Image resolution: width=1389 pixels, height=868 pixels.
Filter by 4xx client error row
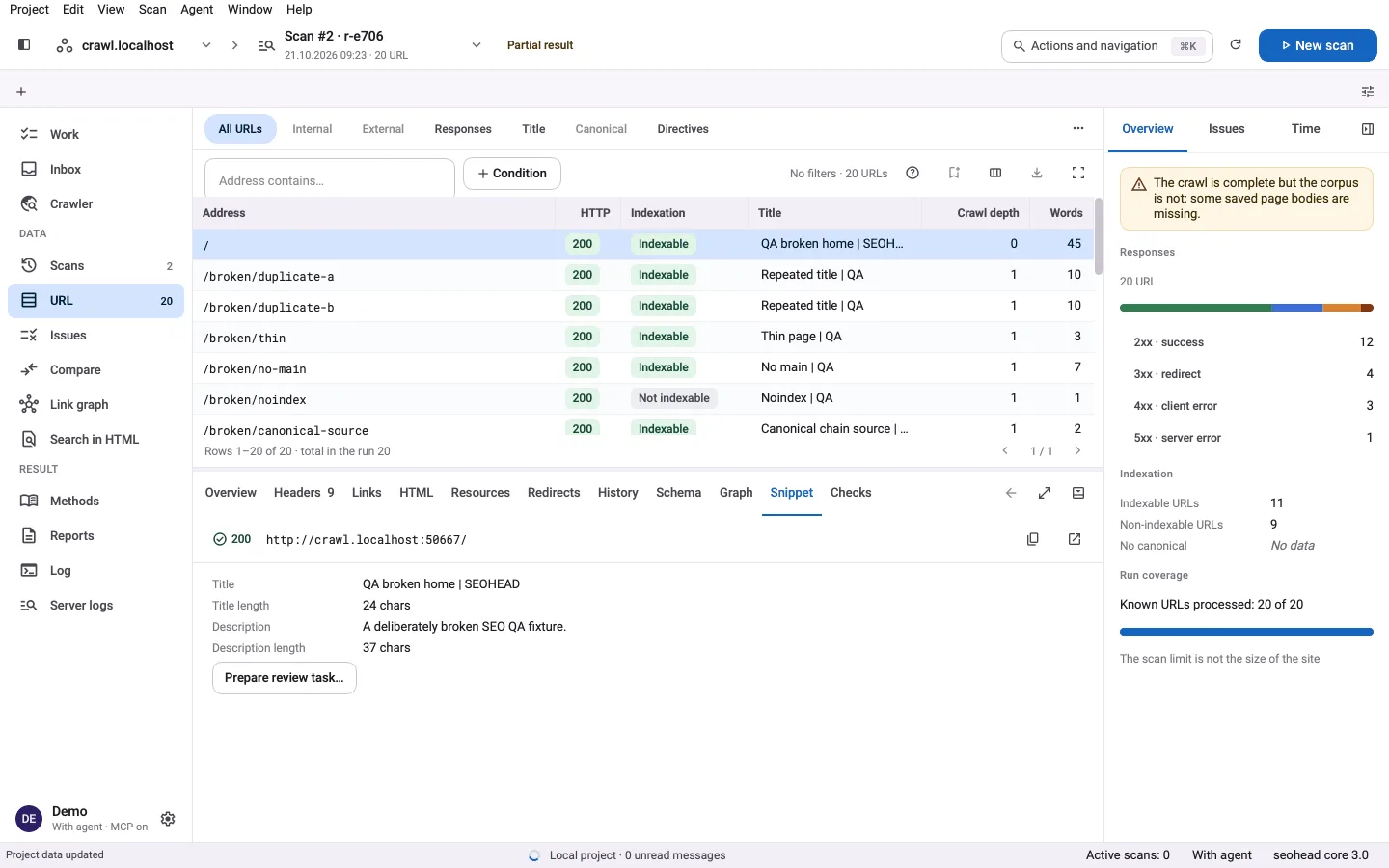click(1246, 406)
